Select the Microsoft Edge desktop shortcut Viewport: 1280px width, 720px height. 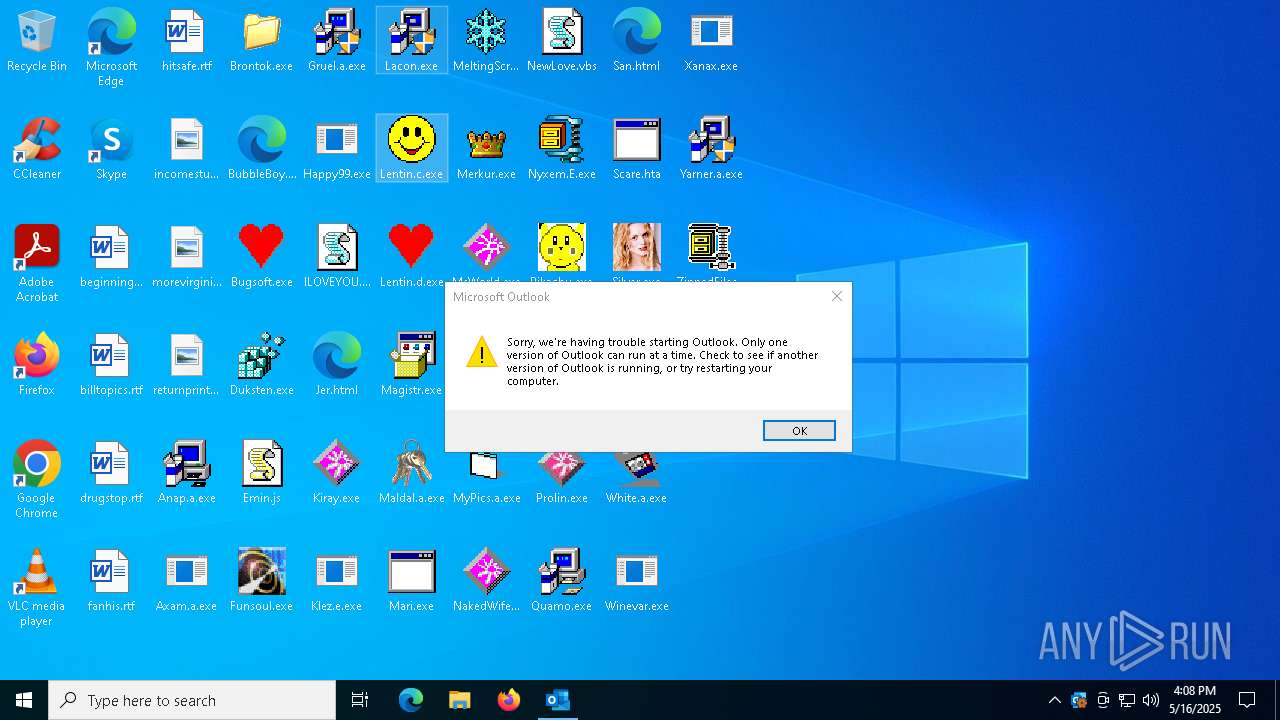[111, 48]
